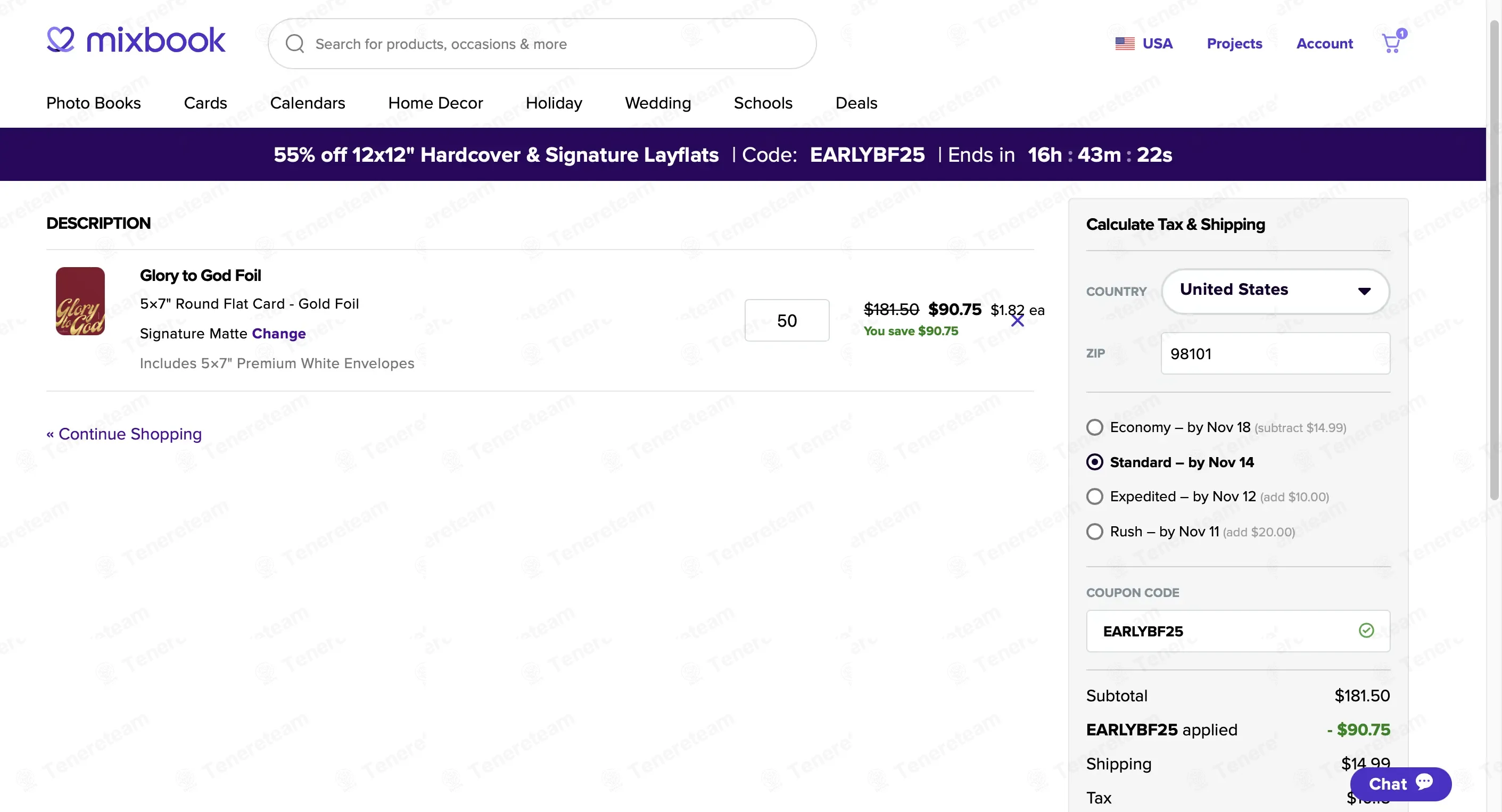1502x812 pixels.
Task: Click the EARLYBF25 discount amount -$90.75
Action: pos(1359,730)
